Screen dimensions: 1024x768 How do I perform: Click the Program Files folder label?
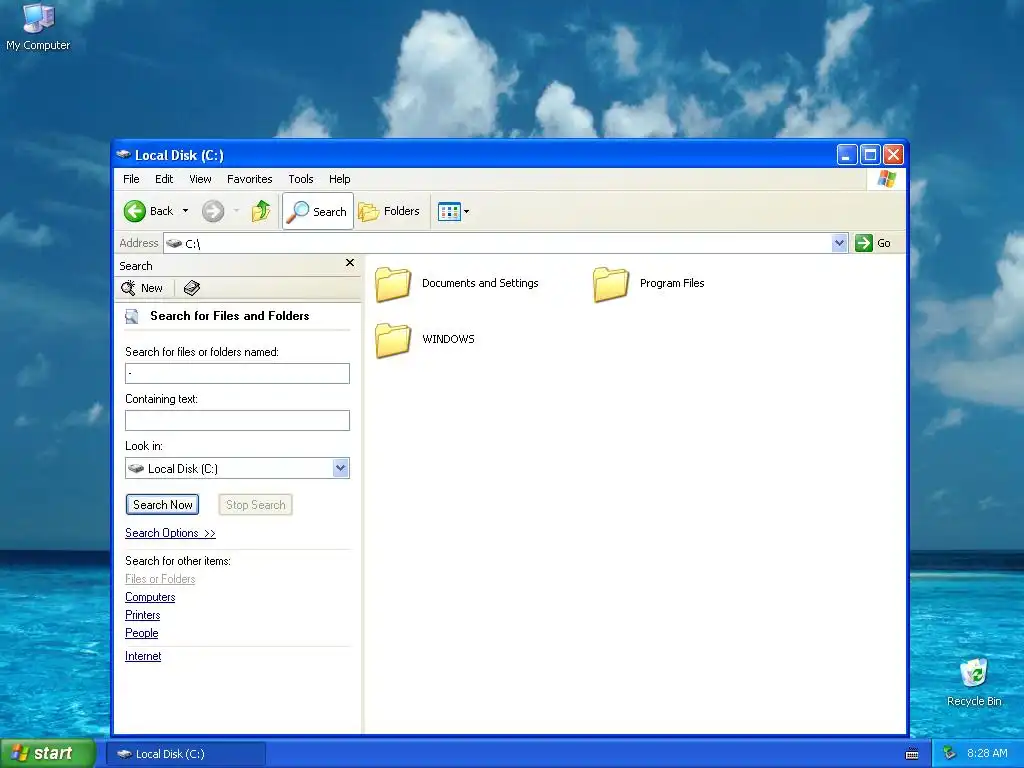coord(672,283)
